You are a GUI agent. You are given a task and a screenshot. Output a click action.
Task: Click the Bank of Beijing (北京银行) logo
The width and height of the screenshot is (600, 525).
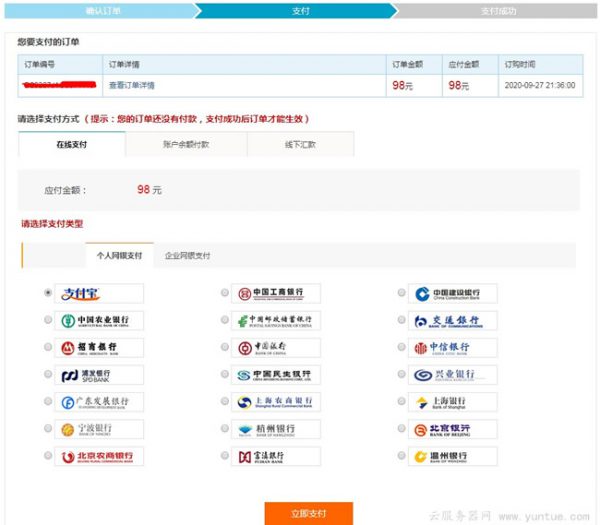tap(454, 429)
